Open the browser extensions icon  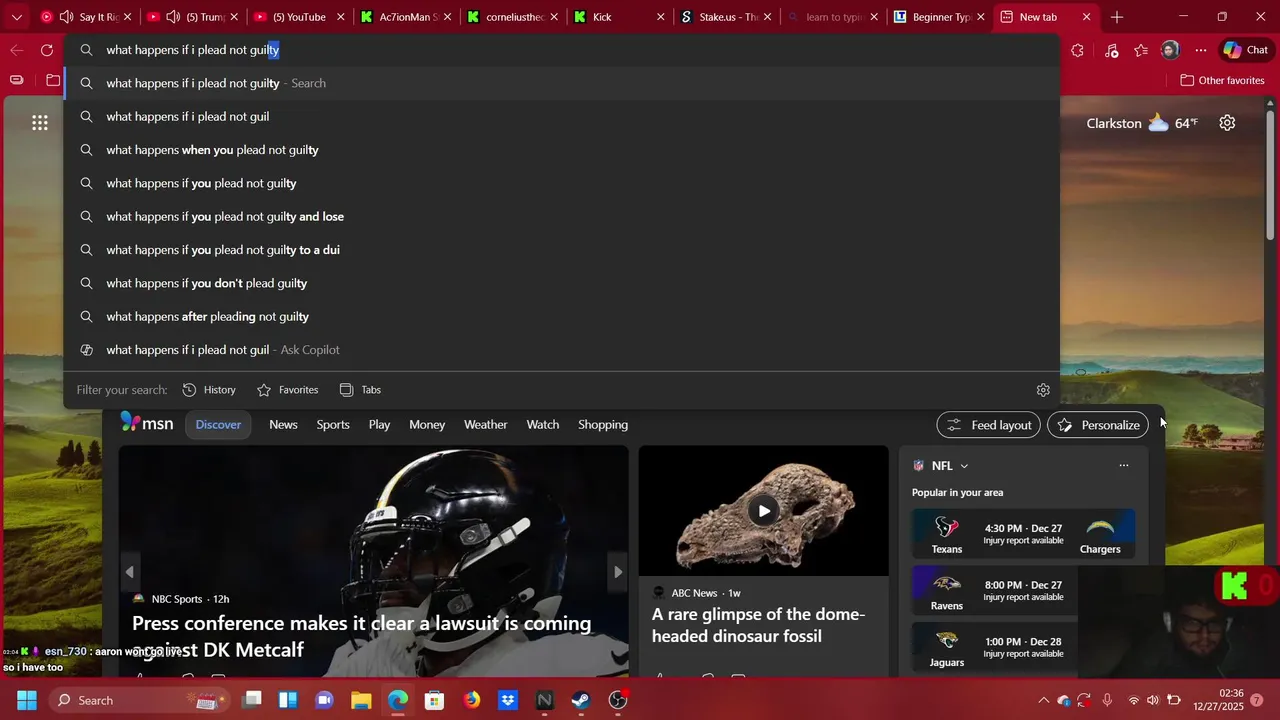coord(1077,50)
